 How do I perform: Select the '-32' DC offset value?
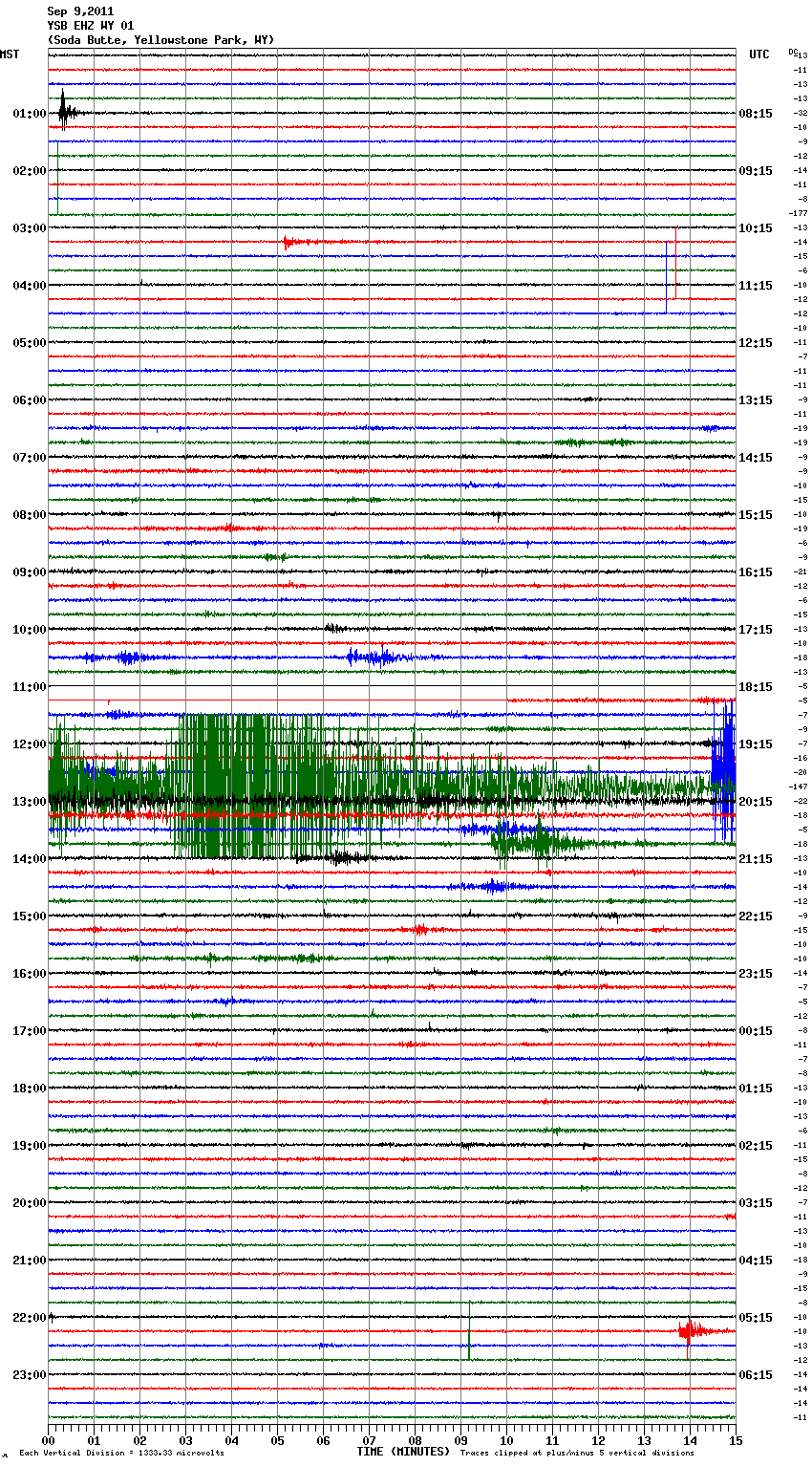coord(801,113)
